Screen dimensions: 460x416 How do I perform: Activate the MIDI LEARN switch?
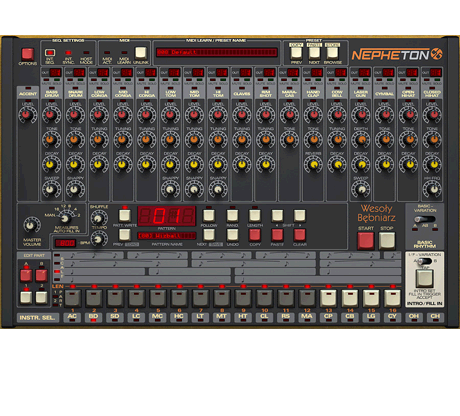pos(124,53)
